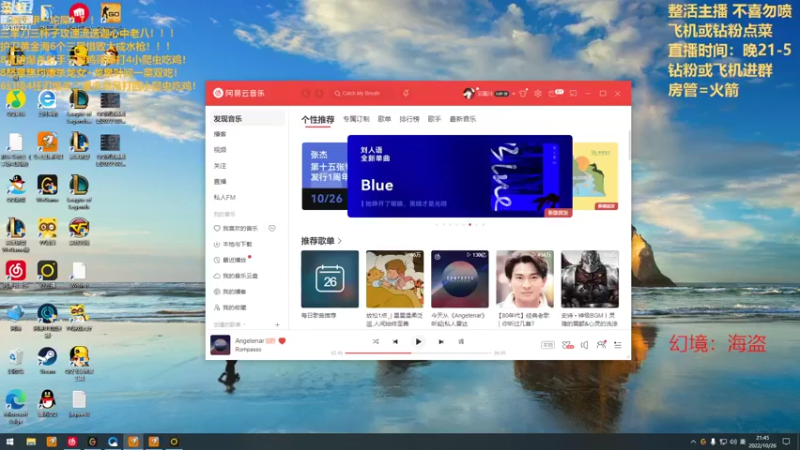
Task: Skip to the next track
Action: coord(441,341)
